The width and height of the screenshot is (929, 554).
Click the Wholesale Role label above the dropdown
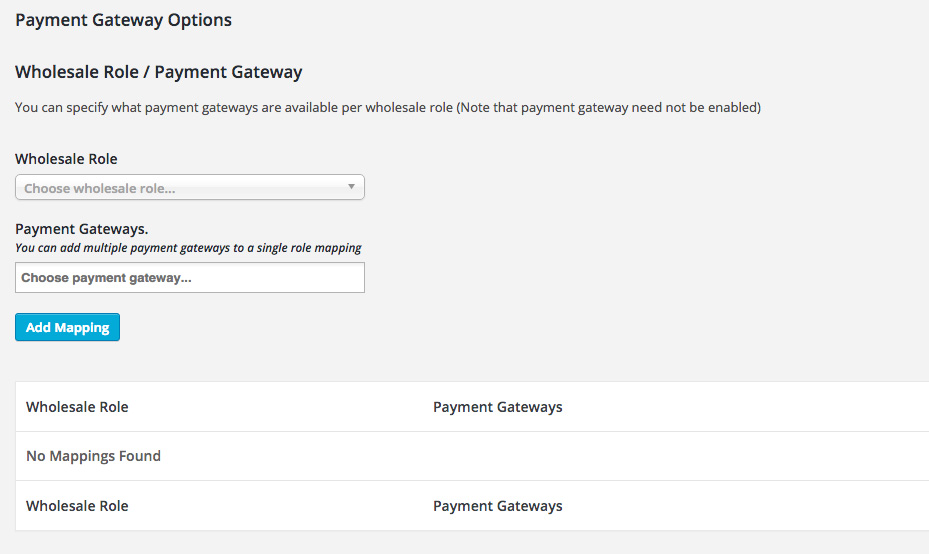pos(66,159)
